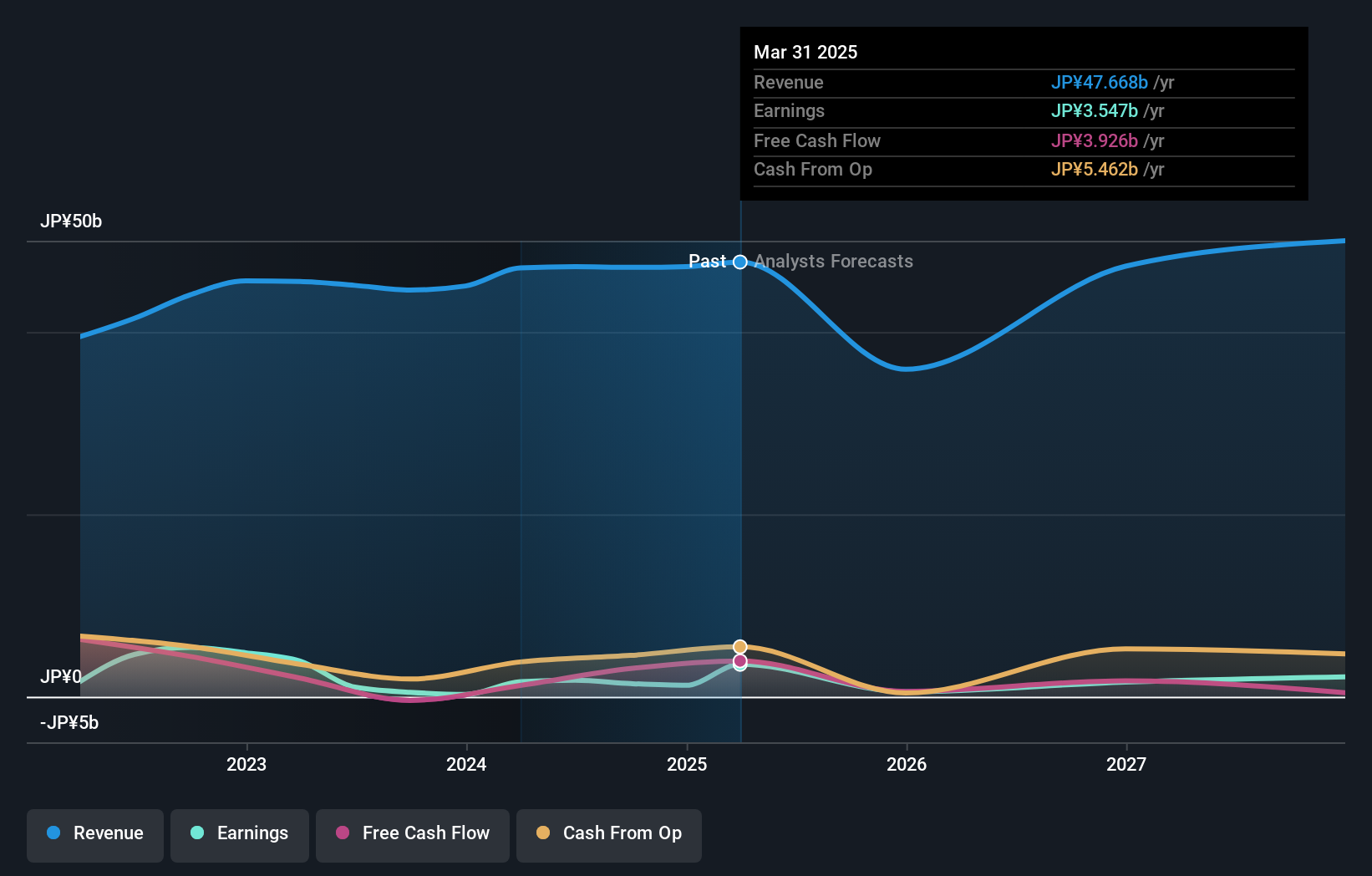The height and width of the screenshot is (876, 1372).
Task: Click the JP¥3.547b earnings value
Action: pyautogui.click(x=1095, y=111)
